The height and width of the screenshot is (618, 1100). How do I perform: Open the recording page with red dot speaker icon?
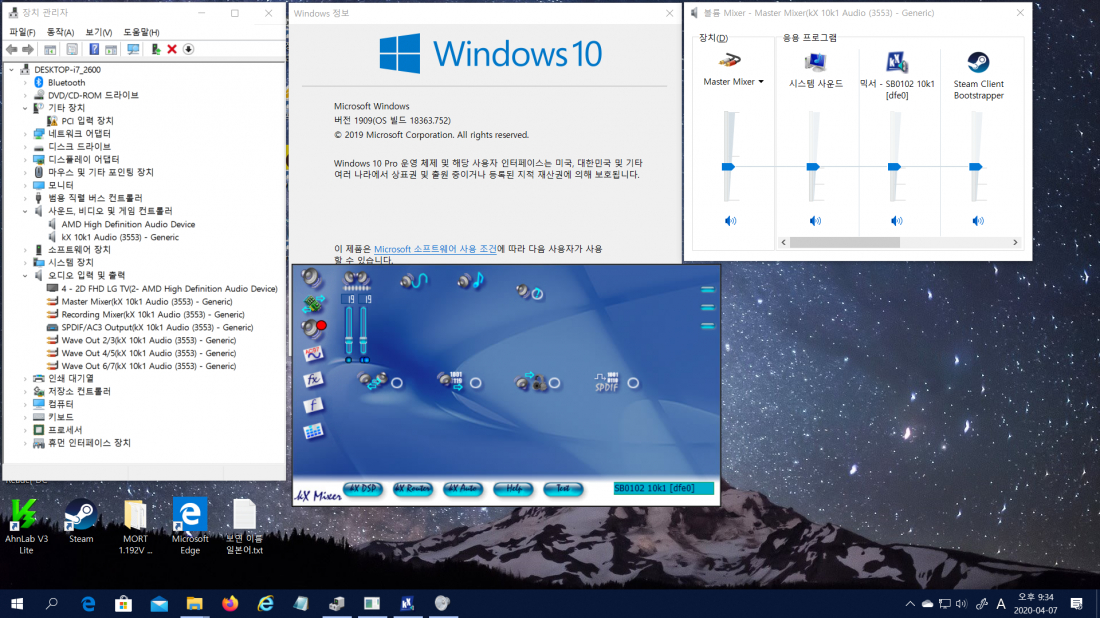click(313, 327)
